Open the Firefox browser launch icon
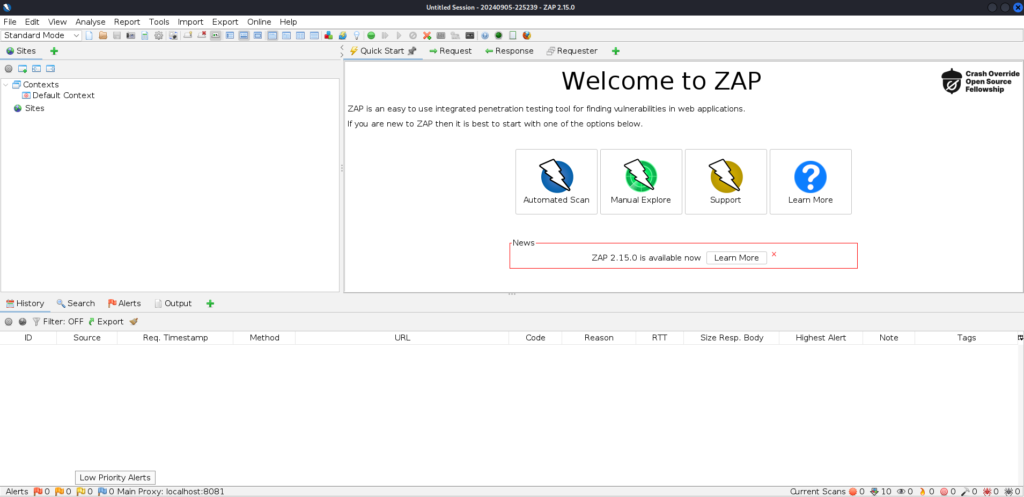Viewport: 1024px width, 497px height. (527, 36)
